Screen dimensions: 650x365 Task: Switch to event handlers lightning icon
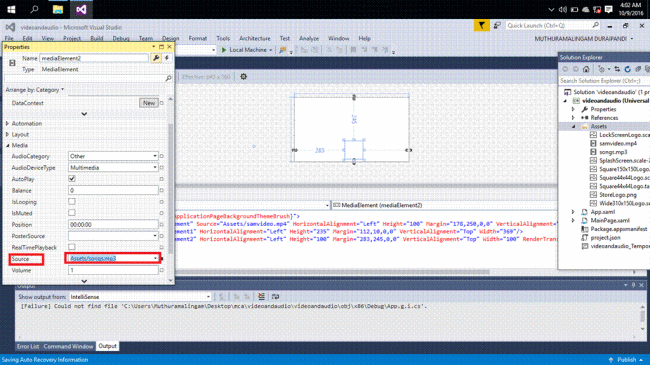[167, 58]
